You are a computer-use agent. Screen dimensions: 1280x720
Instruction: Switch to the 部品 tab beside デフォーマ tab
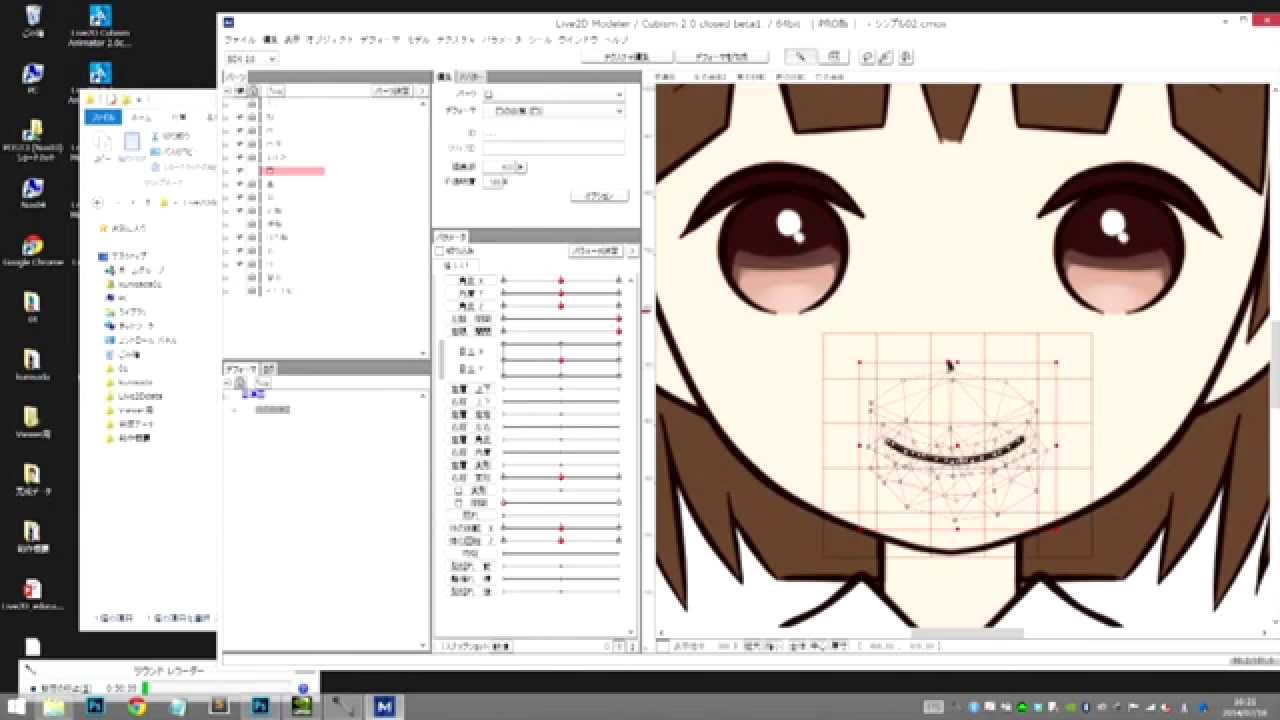(269, 369)
